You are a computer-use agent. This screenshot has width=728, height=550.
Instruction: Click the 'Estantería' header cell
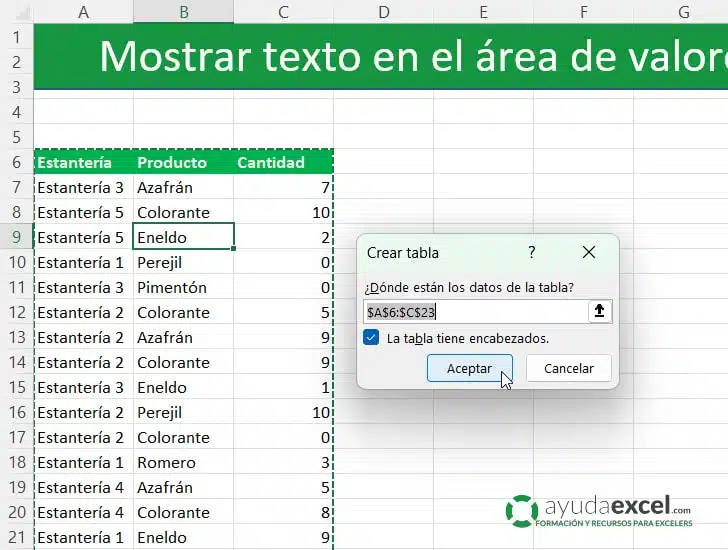pyautogui.click(x=84, y=162)
